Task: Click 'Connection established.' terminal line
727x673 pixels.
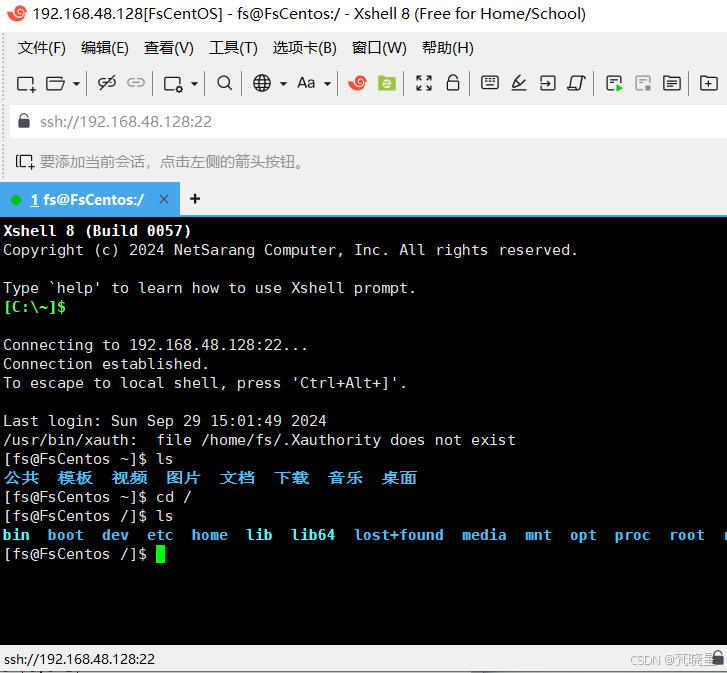Action: coord(106,364)
